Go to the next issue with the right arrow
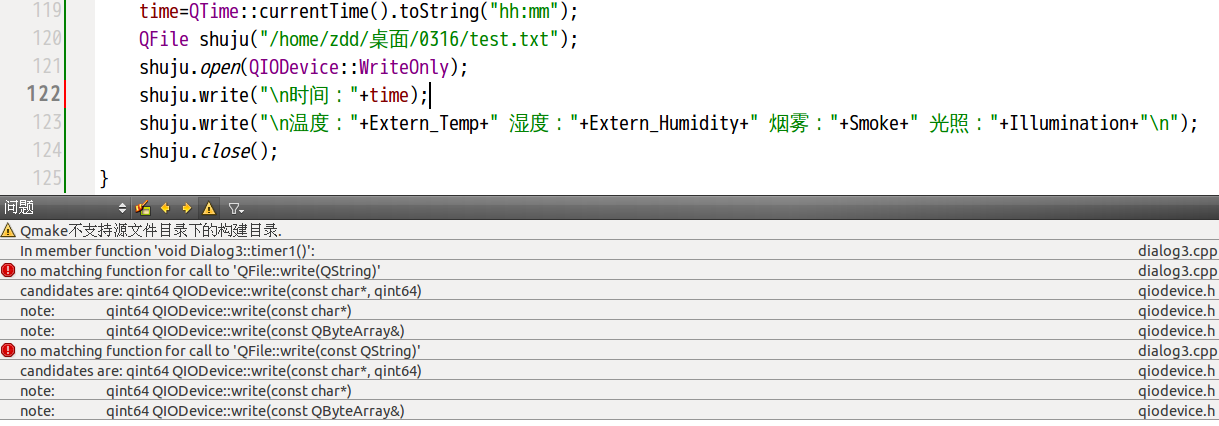The height and width of the screenshot is (426, 1219). pyautogui.click(x=186, y=208)
